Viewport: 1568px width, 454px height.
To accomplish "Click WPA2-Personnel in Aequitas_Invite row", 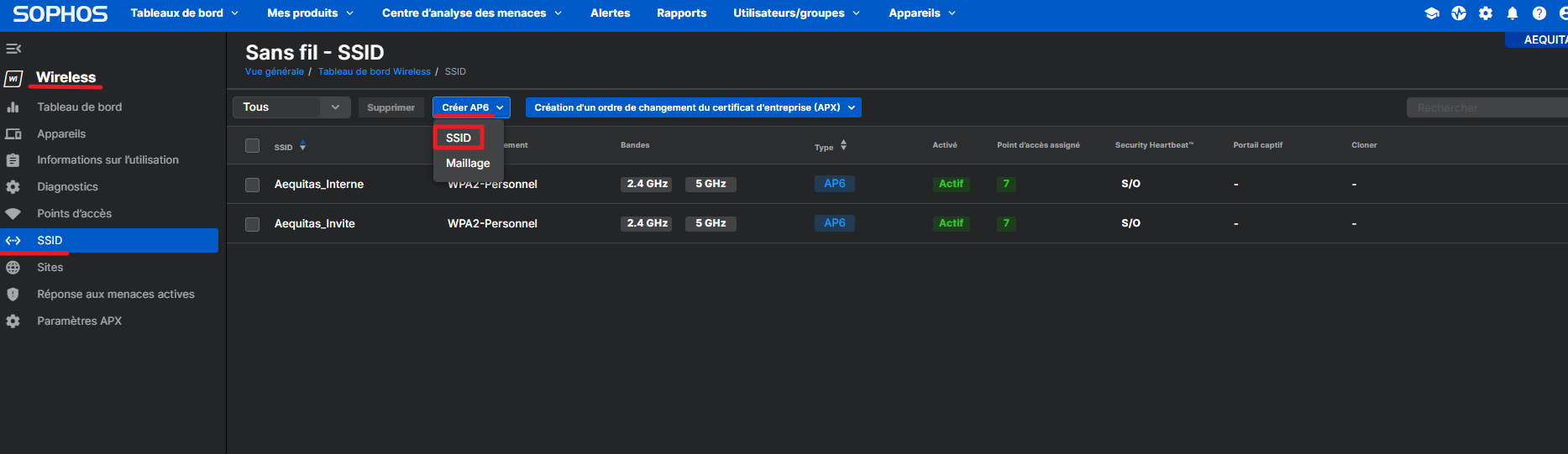I will [x=492, y=224].
